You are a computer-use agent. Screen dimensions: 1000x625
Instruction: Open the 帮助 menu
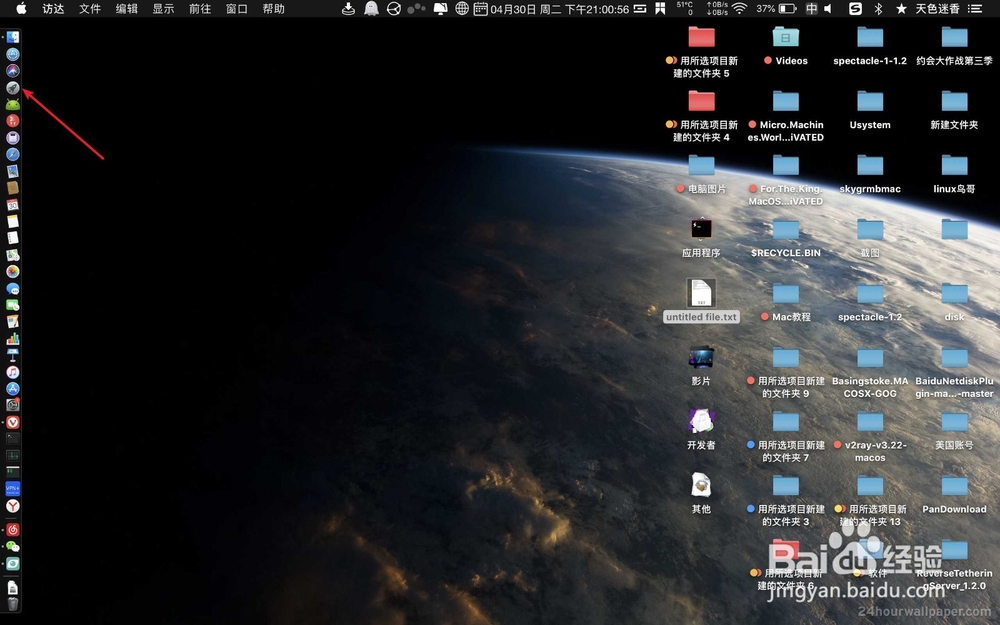coord(274,8)
